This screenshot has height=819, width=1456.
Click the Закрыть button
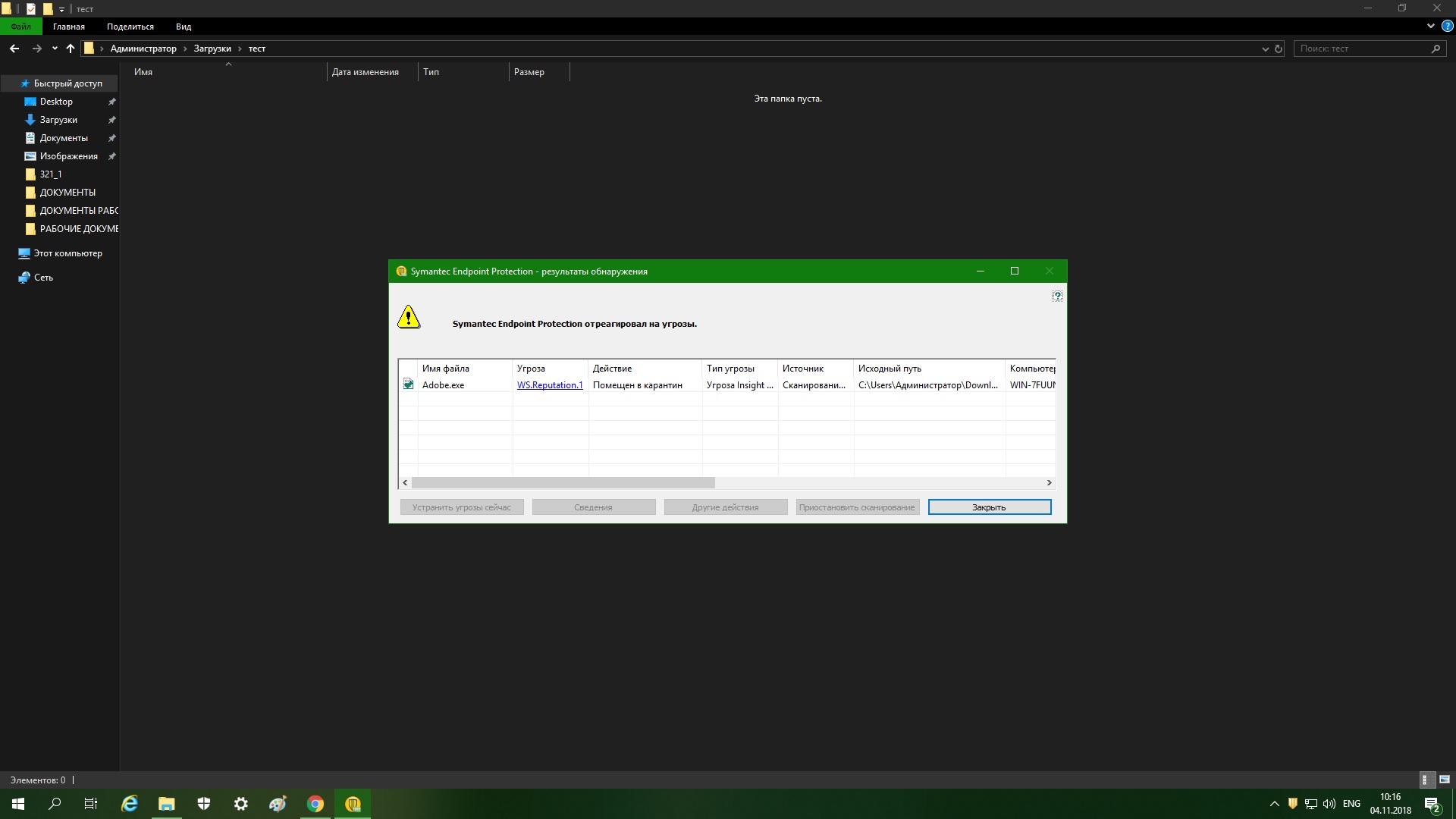click(x=989, y=507)
